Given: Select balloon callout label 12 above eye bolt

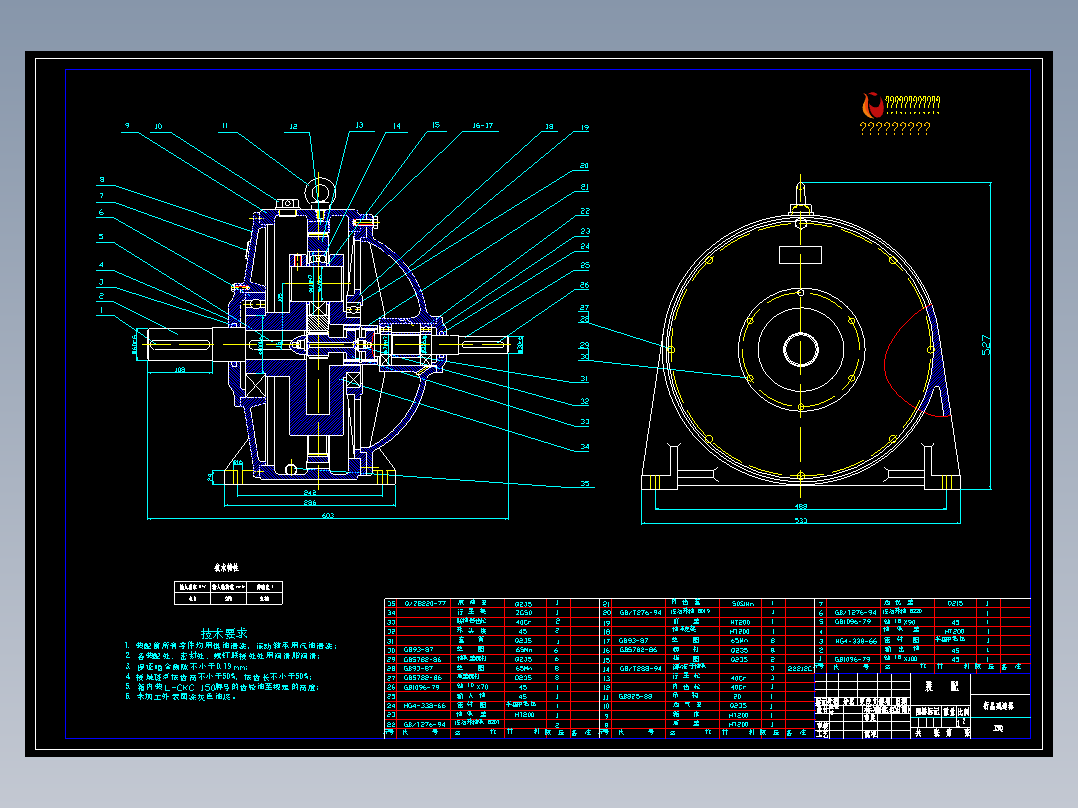Looking at the screenshot, I should 294,127.
